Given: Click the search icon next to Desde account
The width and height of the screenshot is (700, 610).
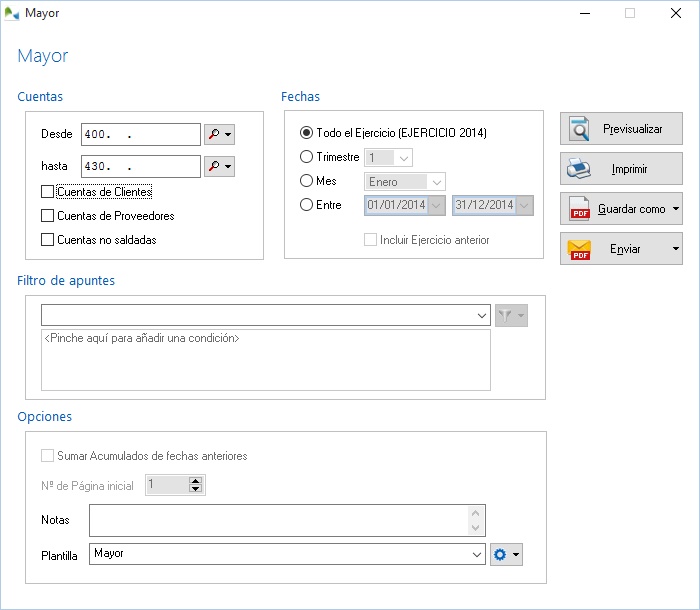Looking at the screenshot, I should coord(214,134).
